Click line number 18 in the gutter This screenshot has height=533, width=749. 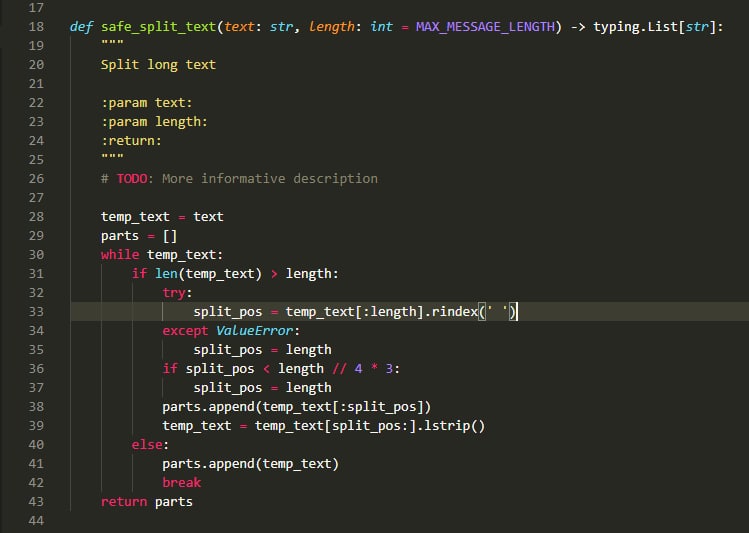pos(36,27)
